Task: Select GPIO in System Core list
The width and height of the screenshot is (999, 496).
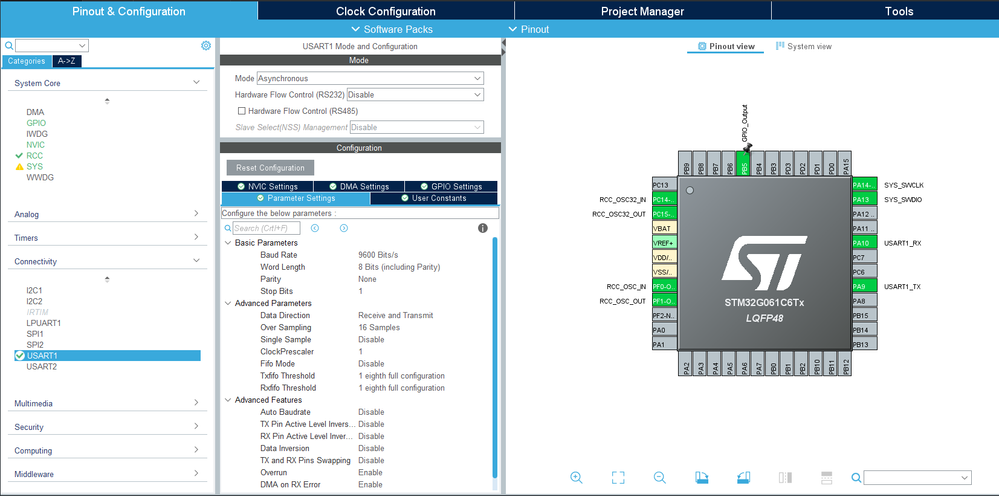Action: 36,123
